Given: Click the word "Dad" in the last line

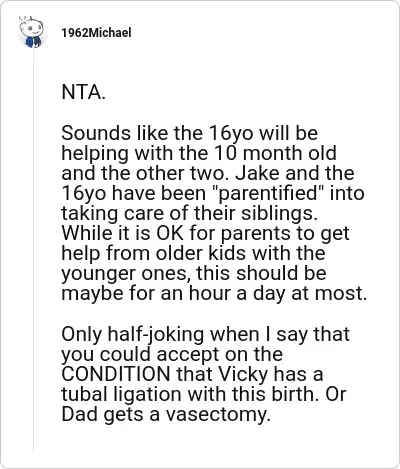Looking at the screenshot, I should point(80,415).
